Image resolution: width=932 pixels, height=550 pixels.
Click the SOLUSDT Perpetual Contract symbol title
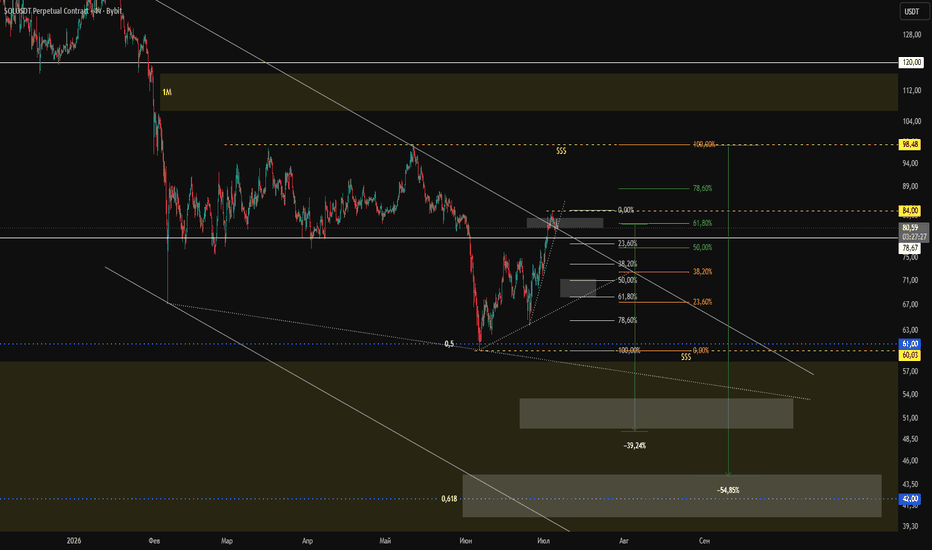tap(63, 11)
